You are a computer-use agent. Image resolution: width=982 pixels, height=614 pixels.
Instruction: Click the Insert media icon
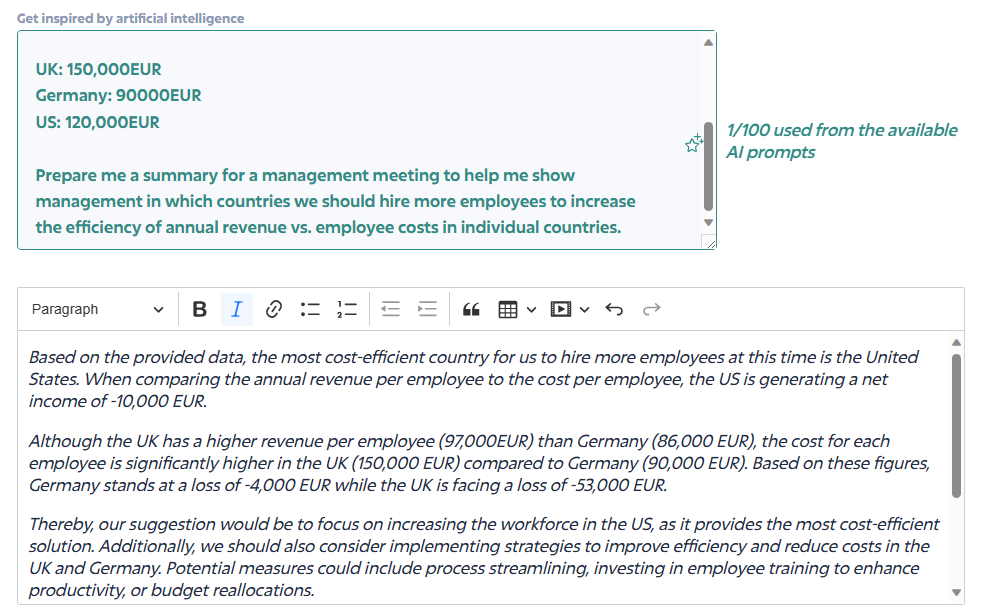(558, 309)
